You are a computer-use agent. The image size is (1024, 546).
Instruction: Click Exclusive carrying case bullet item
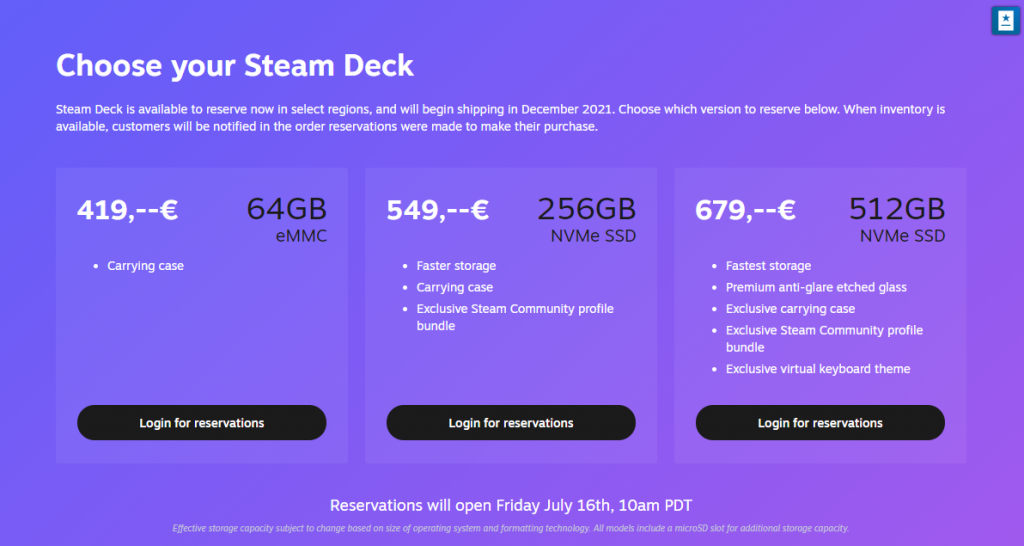point(790,309)
